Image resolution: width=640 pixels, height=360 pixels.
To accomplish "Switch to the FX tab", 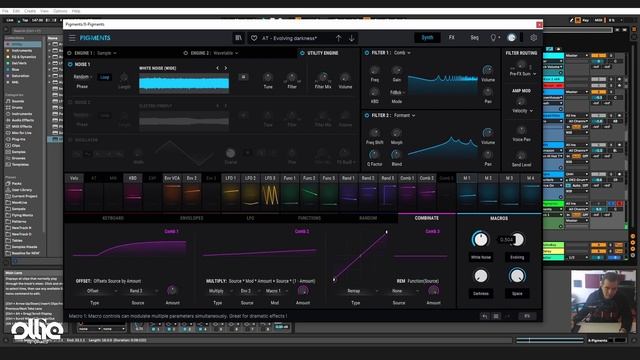I will [x=451, y=38].
